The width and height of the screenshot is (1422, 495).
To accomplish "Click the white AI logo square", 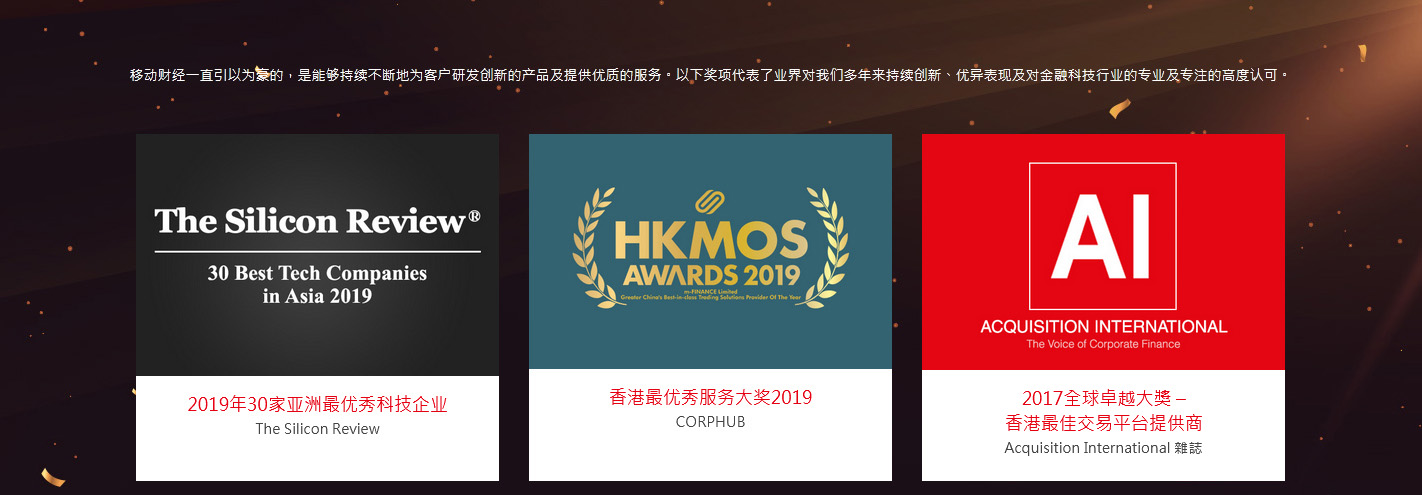I will pos(1103,236).
